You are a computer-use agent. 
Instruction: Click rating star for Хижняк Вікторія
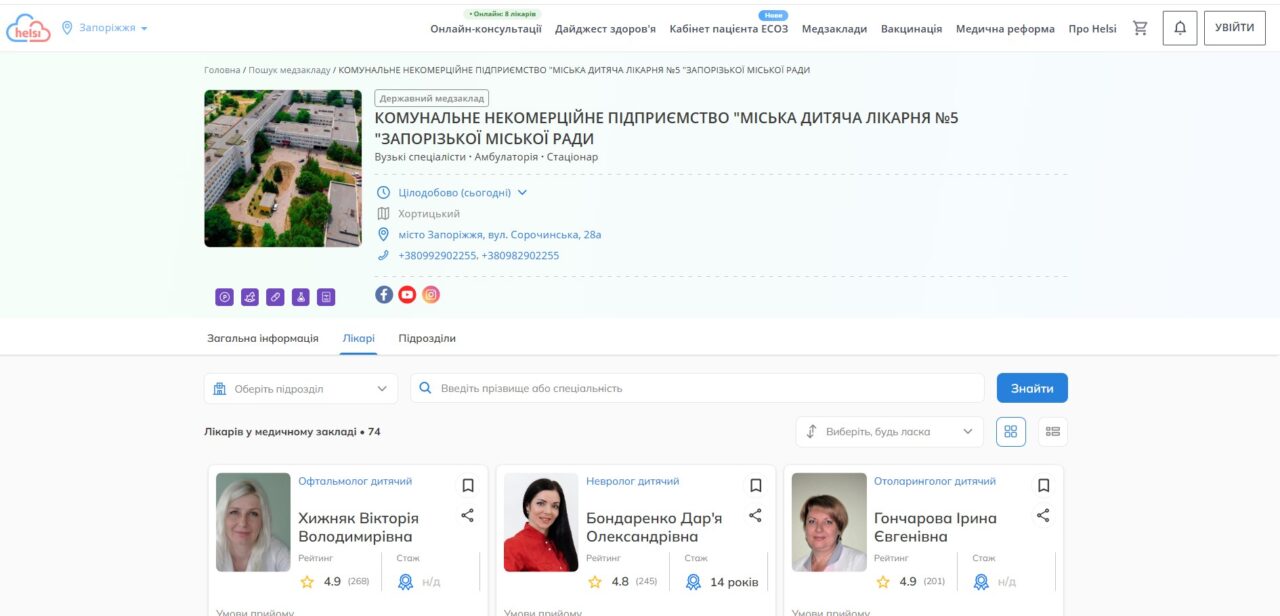tap(307, 581)
